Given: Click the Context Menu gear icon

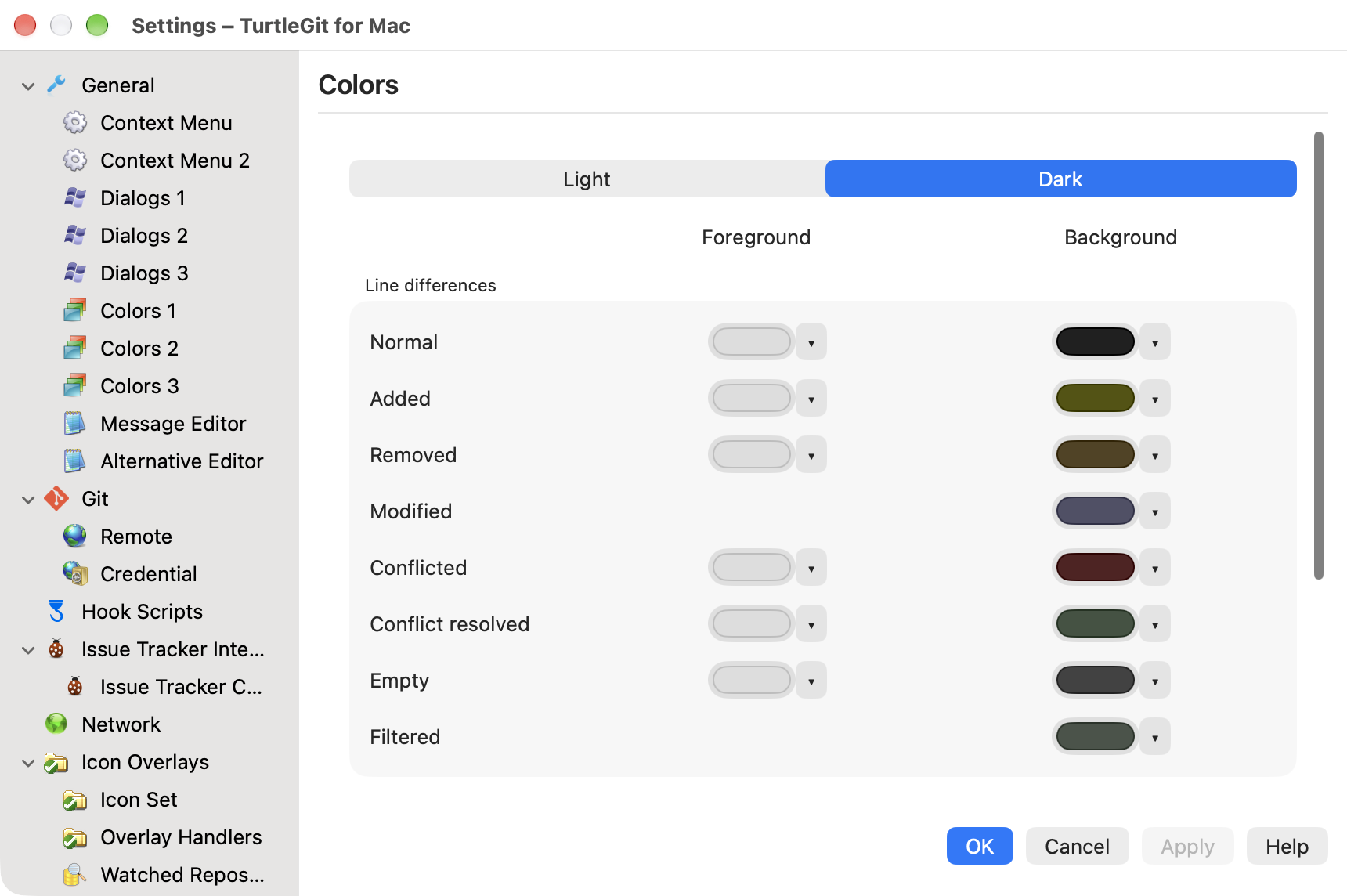Looking at the screenshot, I should [75, 122].
